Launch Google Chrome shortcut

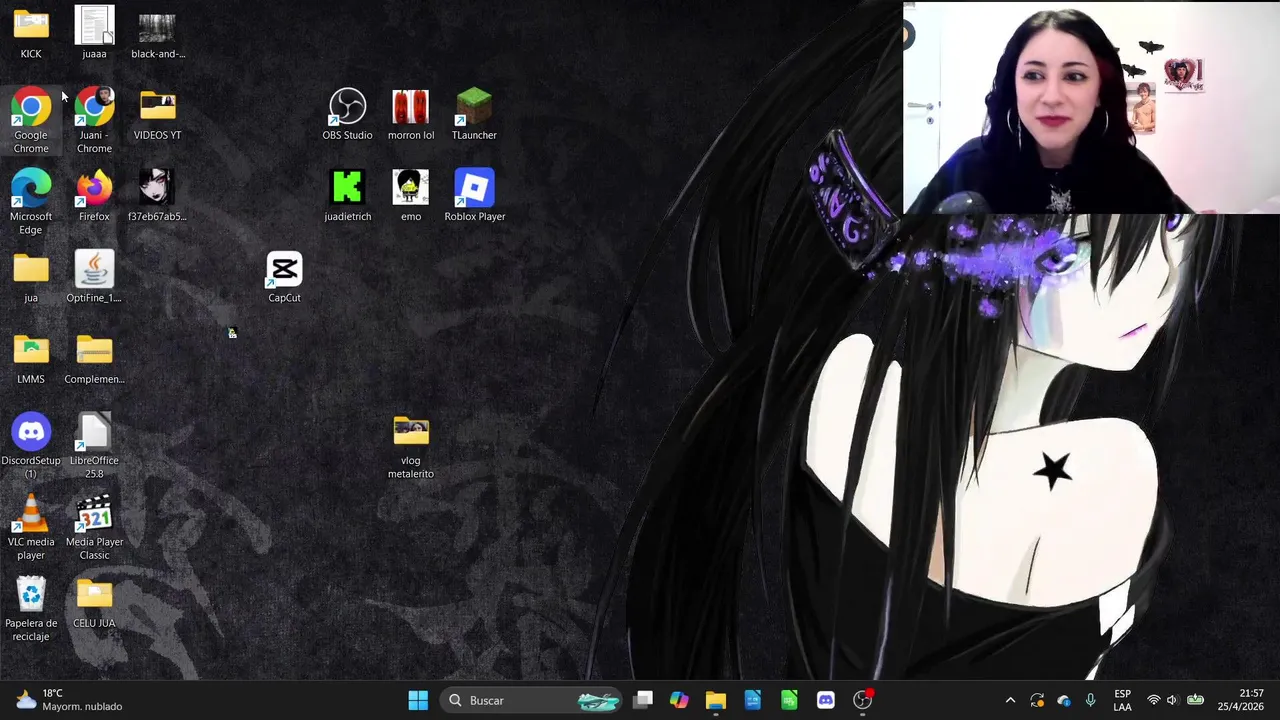coord(31,121)
